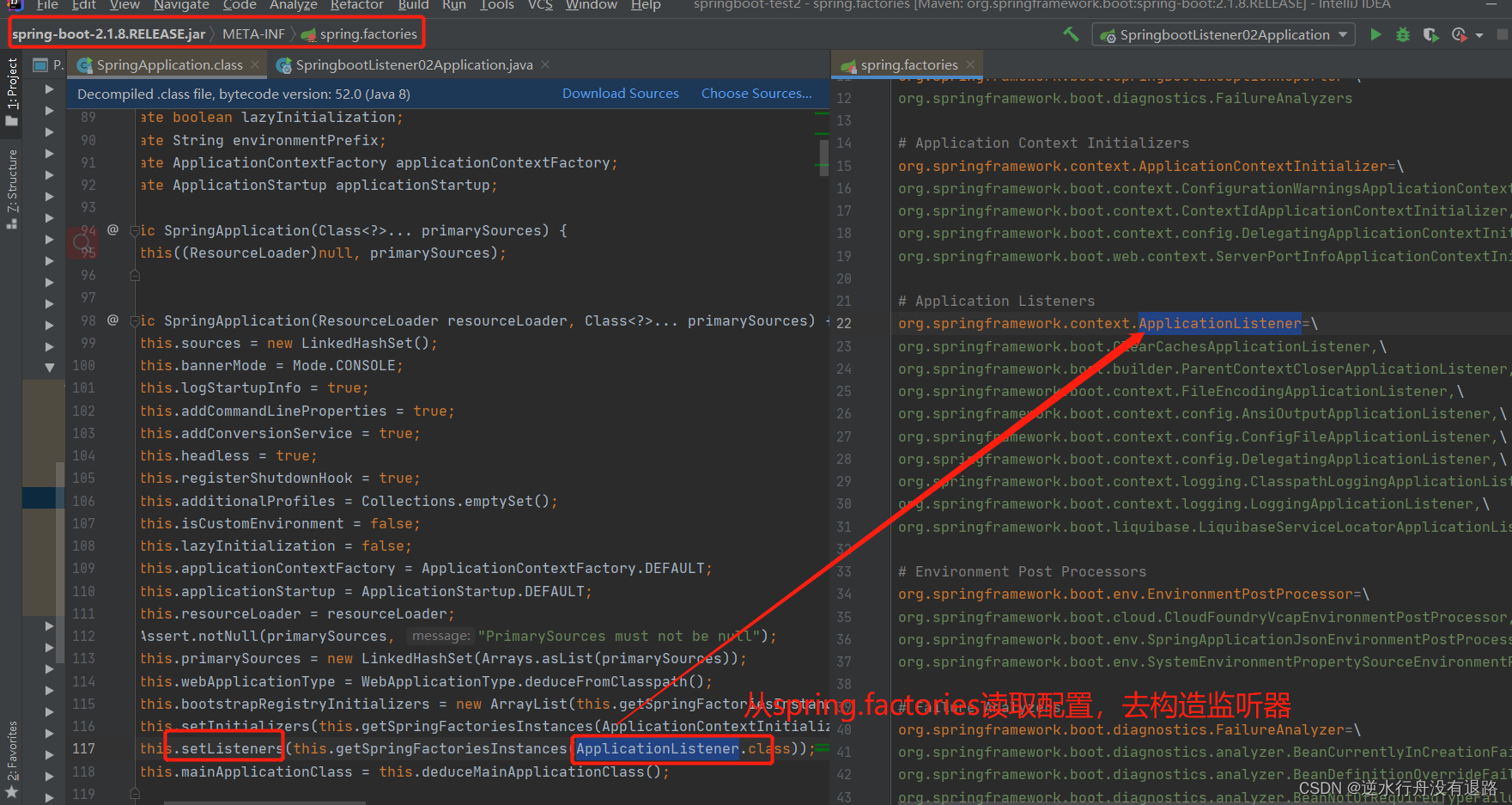The image size is (1512, 805).
Task: Open the VCS menu
Action: 540,5
